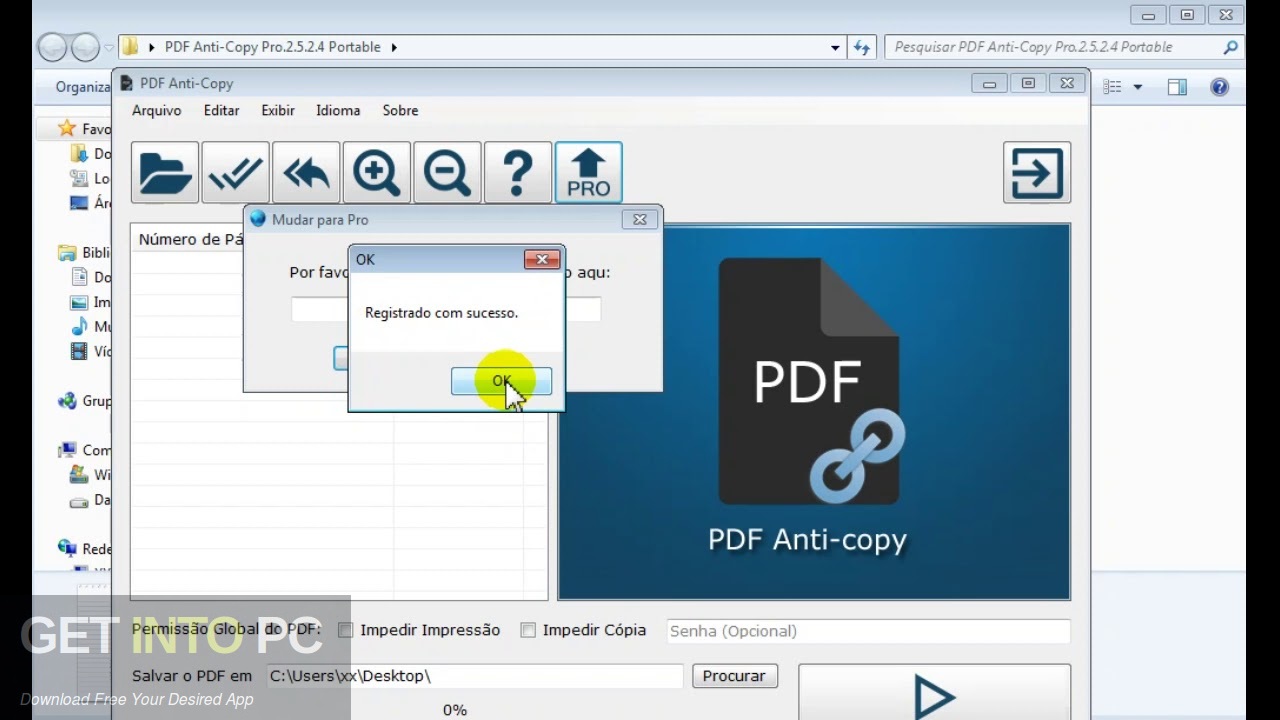Click the open PDF folder icon

(165, 173)
